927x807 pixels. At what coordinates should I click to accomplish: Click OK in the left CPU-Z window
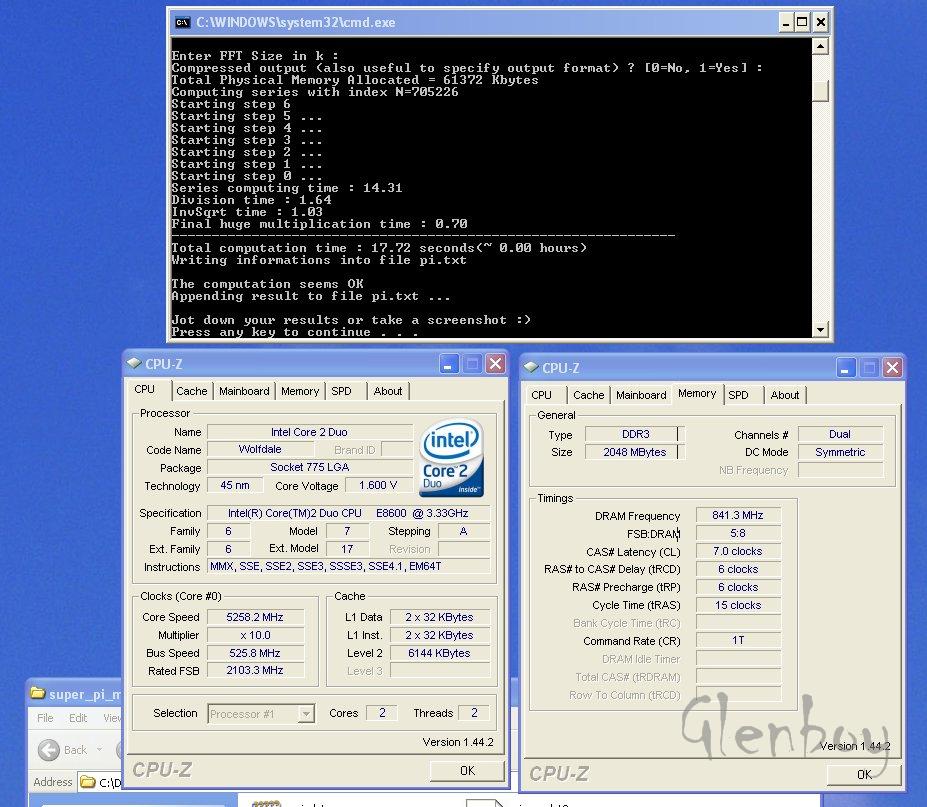click(467, 771)
